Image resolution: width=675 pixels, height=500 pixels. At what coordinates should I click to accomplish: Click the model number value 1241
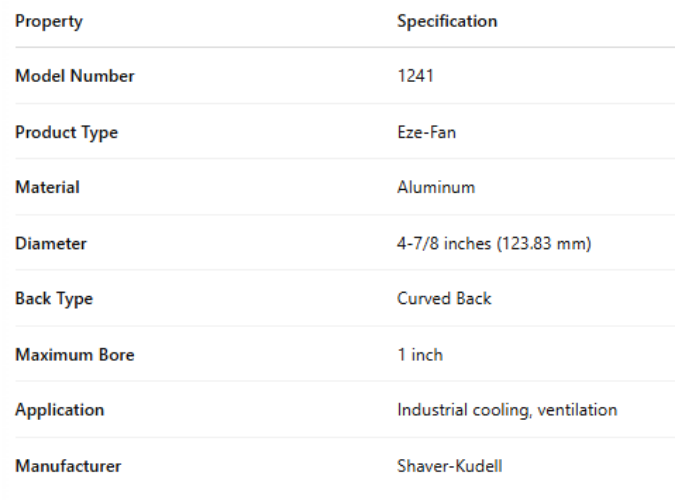(x=415, y=76)
